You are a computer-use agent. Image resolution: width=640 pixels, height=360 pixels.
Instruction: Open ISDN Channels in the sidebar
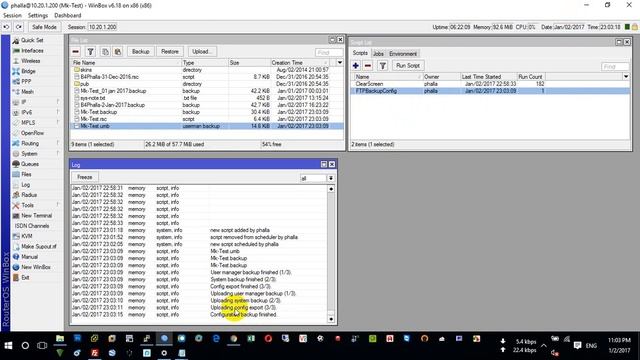pos(32,226)
